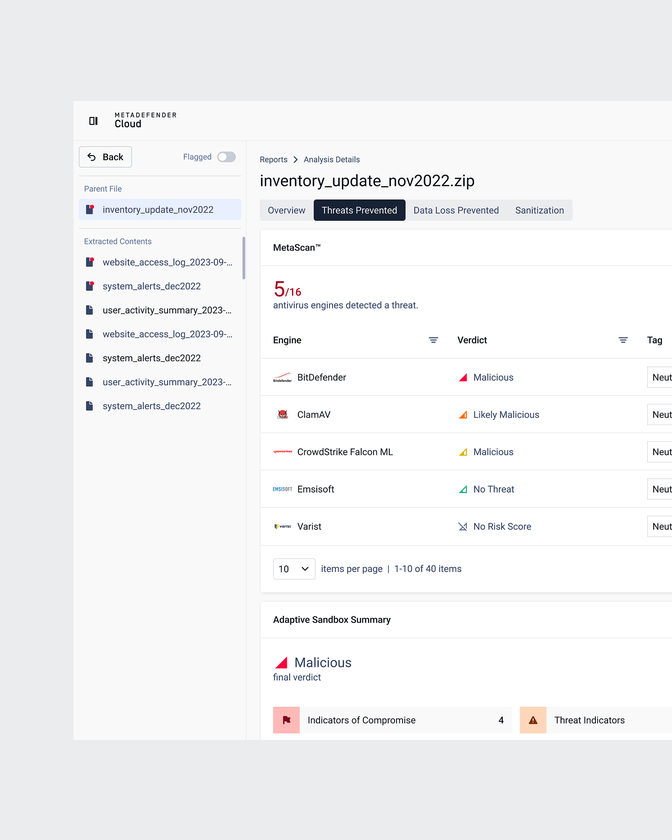Click the sandbox Malicious final verdict icon
The image size is (672, 840).
coord(281,663)
